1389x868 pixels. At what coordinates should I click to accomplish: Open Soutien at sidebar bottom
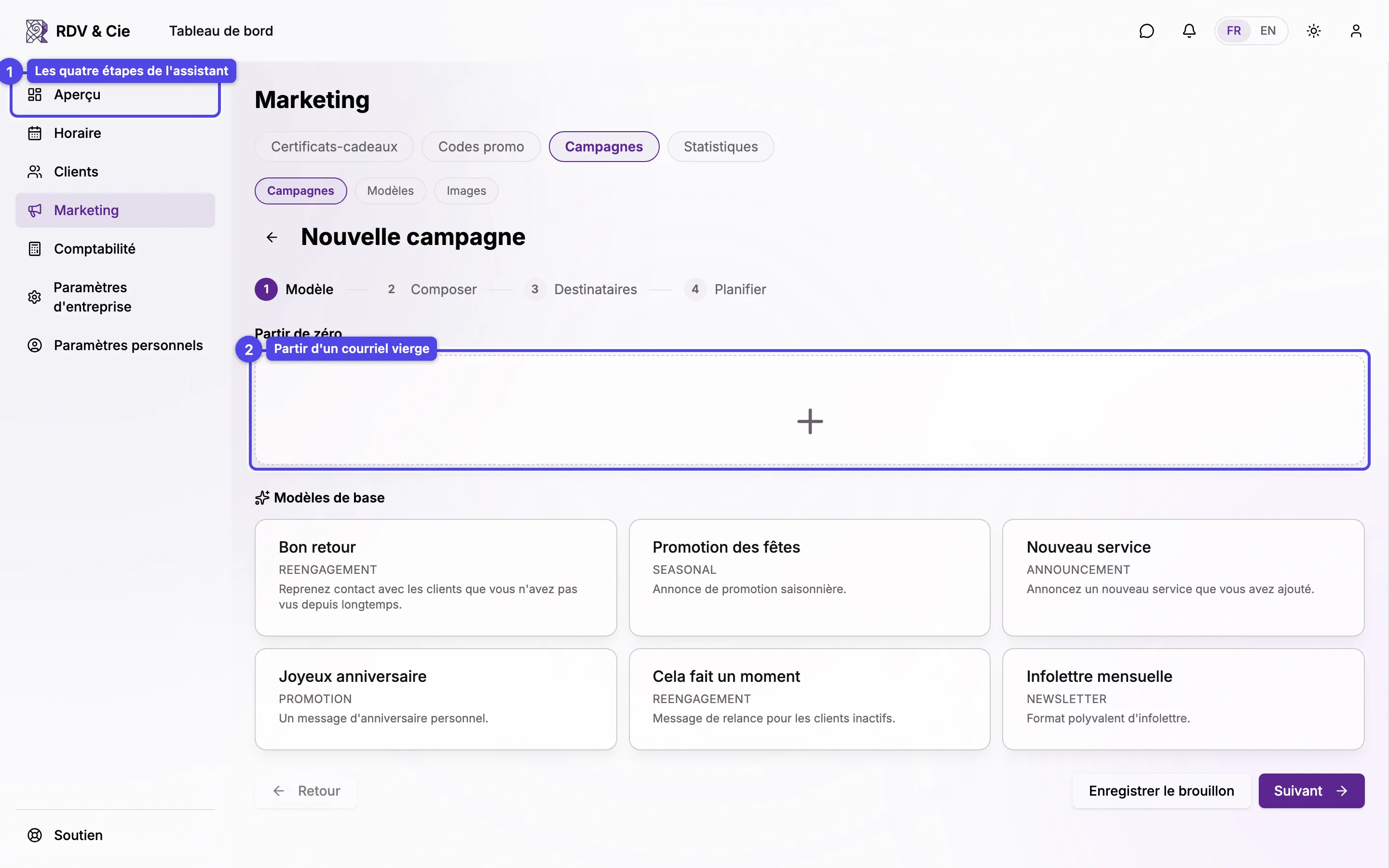pyautogui.click(x=115, y=835)
